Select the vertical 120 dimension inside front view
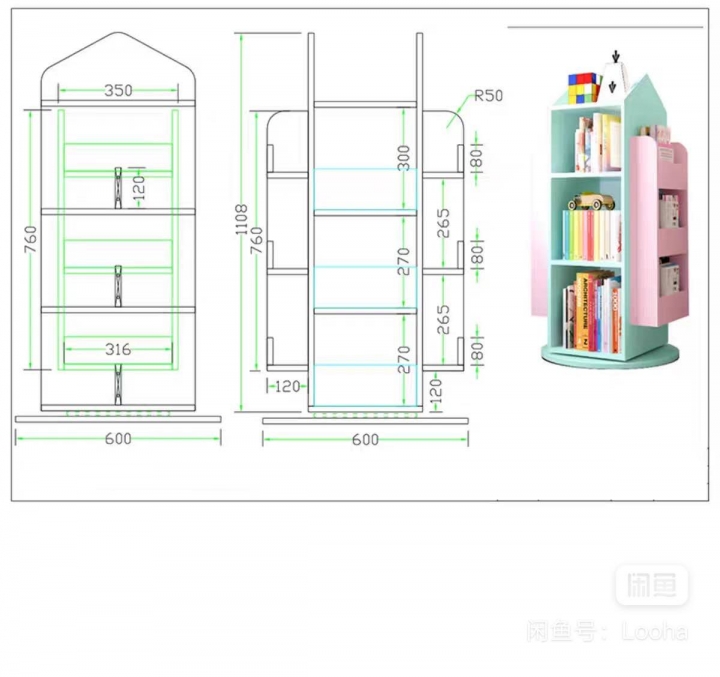 tap(141, 187)
